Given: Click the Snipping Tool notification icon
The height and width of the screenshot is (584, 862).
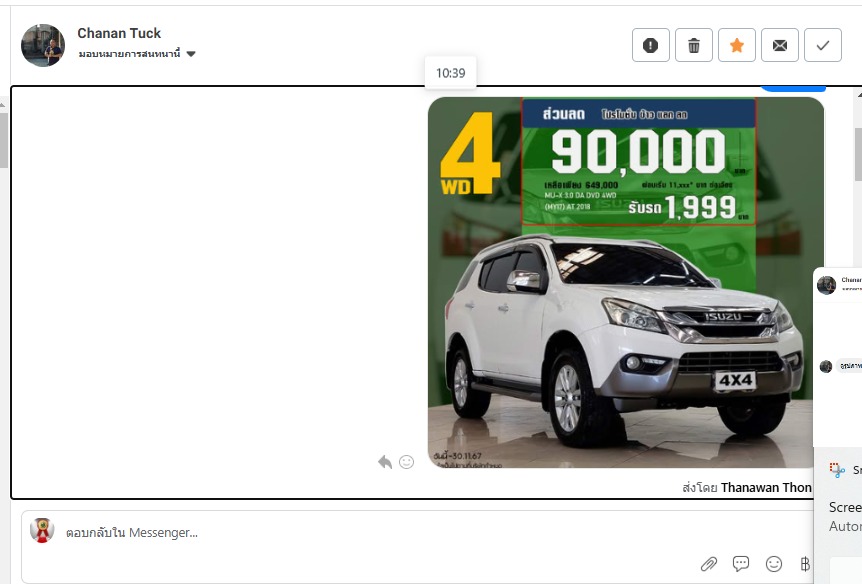Looking at the screenshot, I should pos(837,470).
